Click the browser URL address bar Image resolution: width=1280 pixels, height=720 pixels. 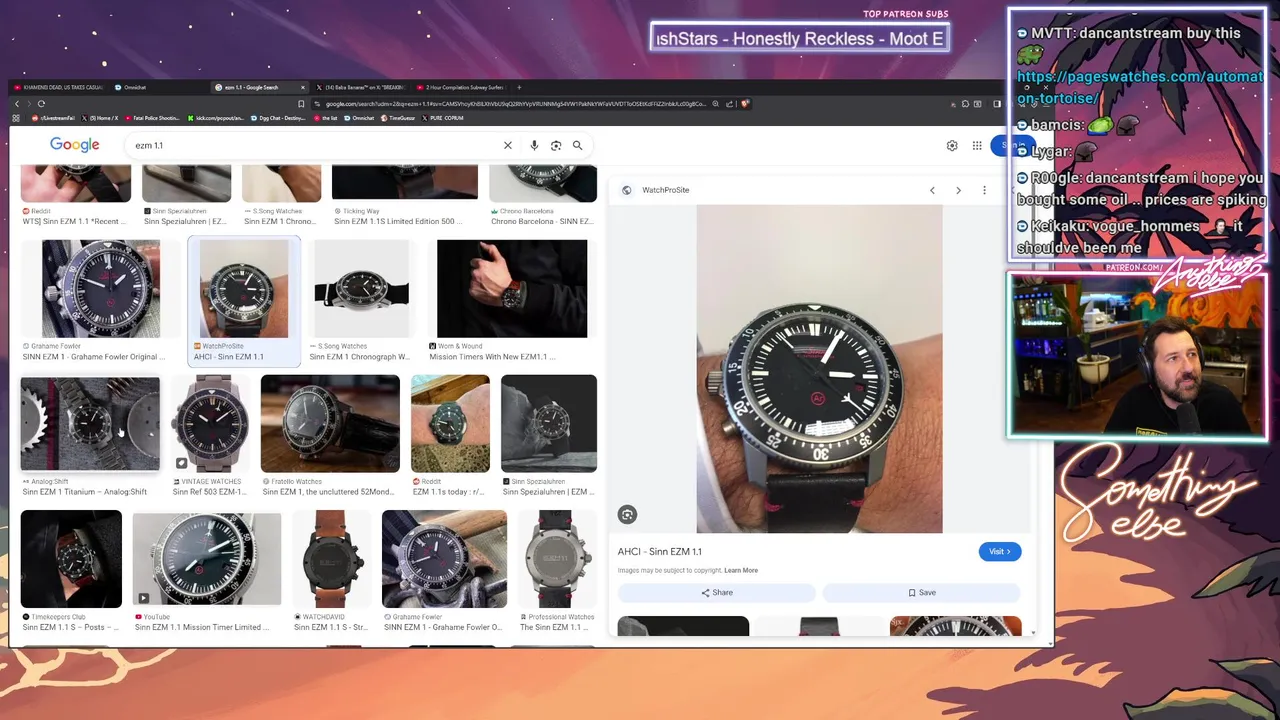[515, 104]
